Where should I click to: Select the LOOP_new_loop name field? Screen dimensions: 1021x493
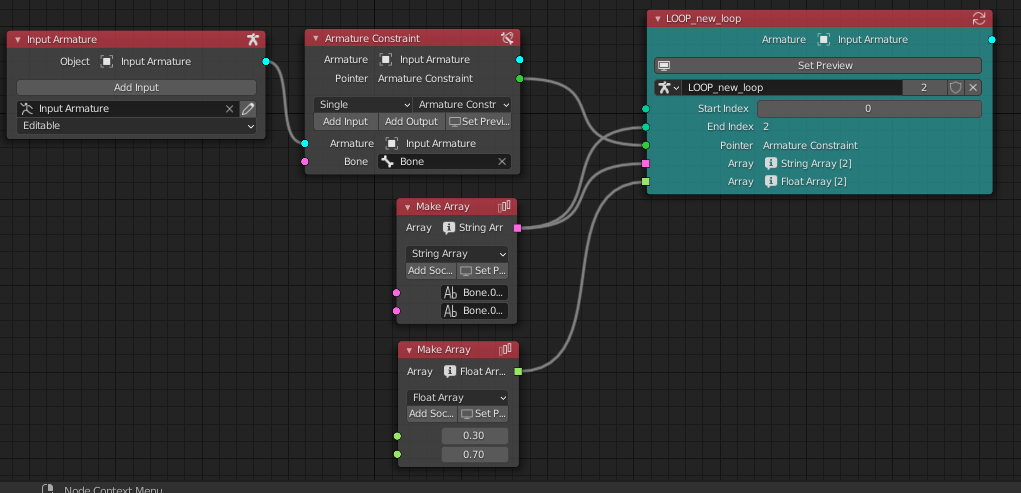pyautogui.click(x=792, y=87)
